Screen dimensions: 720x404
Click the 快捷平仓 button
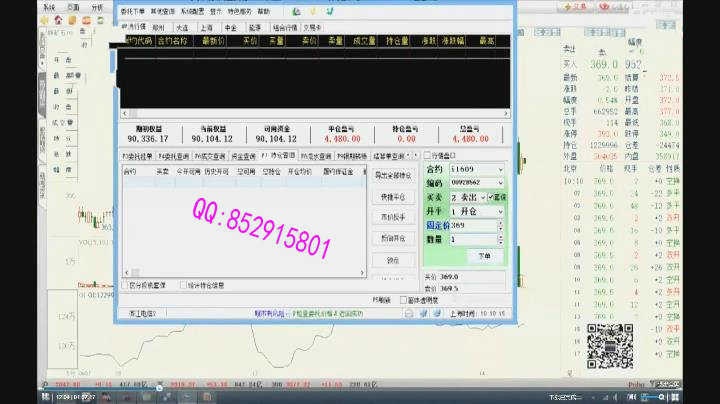tap(392, 197)
